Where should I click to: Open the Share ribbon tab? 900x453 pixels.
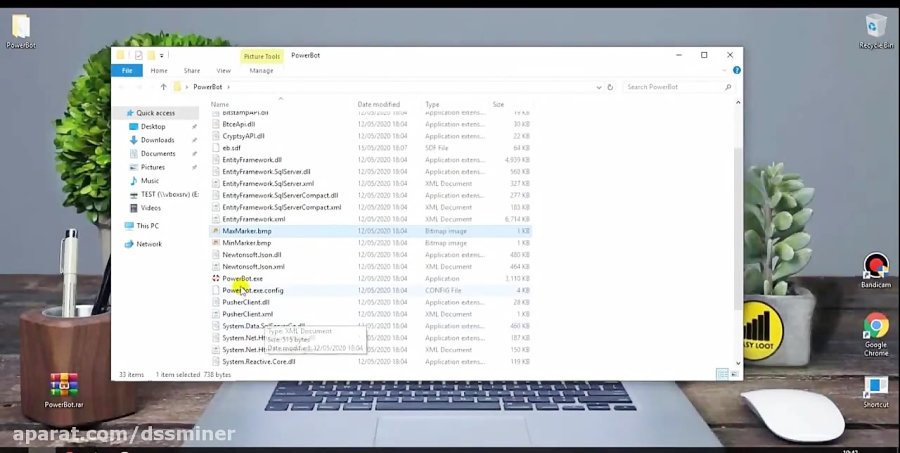point(192,71)
